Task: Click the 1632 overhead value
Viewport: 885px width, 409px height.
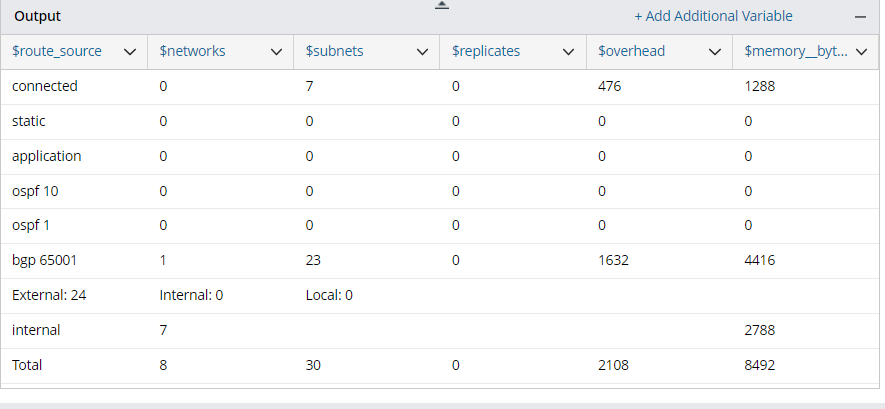Action: [612, 260]
